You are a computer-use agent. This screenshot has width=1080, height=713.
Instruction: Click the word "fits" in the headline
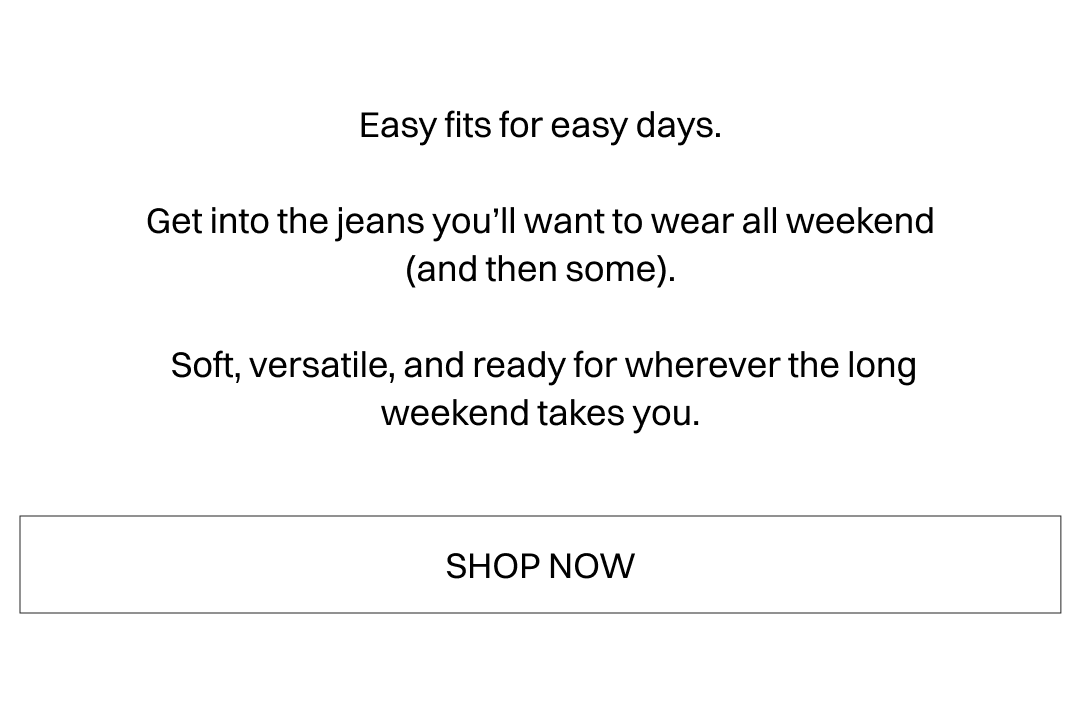467,126
